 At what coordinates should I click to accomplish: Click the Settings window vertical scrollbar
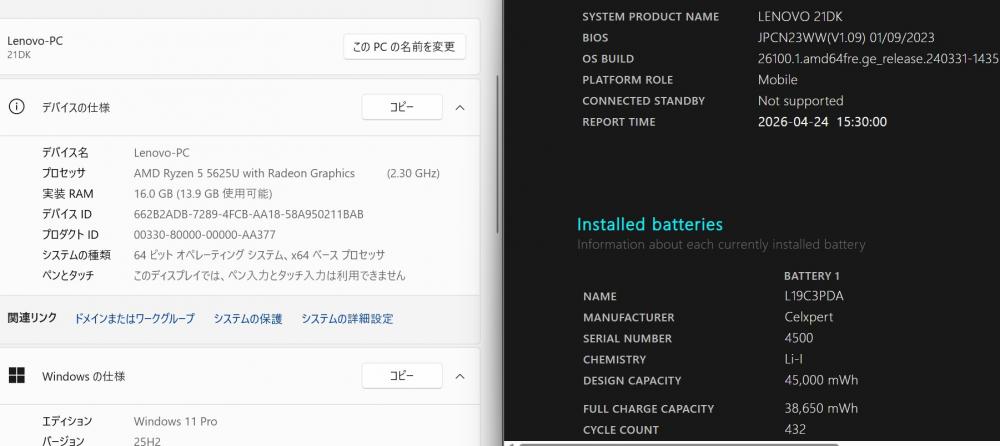[x=498, y=153]
